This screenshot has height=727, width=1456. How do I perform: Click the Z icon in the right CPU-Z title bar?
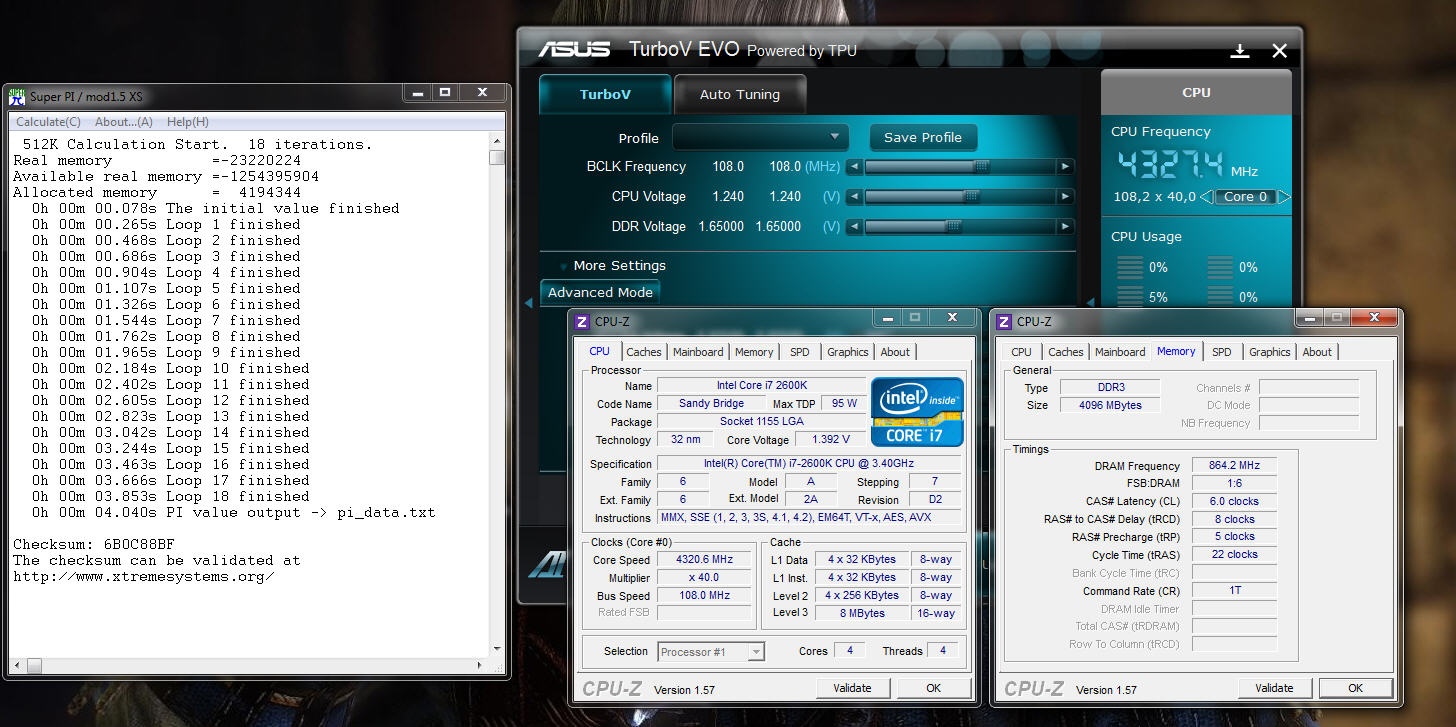click(1005, 321)
